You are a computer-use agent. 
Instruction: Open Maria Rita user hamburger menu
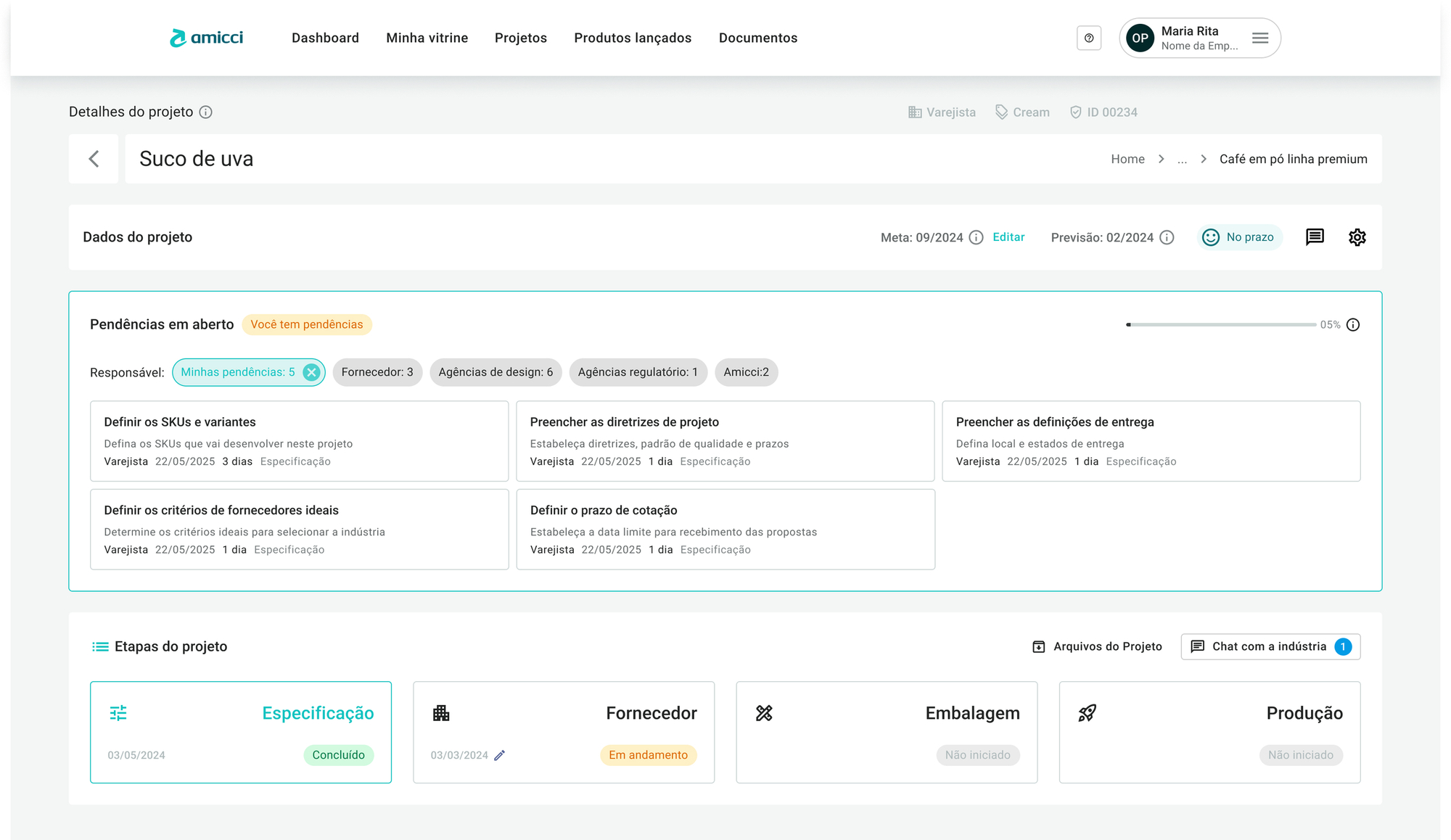(1260, 38)
